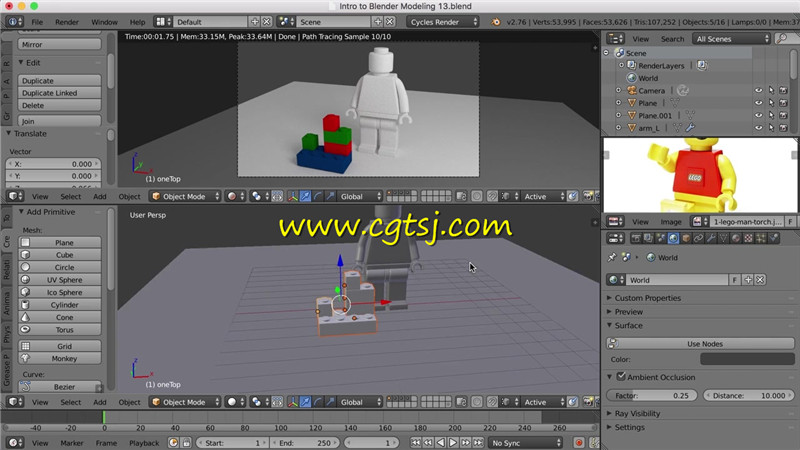Click the Duplicate Linked button

click(x=60, y=93)
